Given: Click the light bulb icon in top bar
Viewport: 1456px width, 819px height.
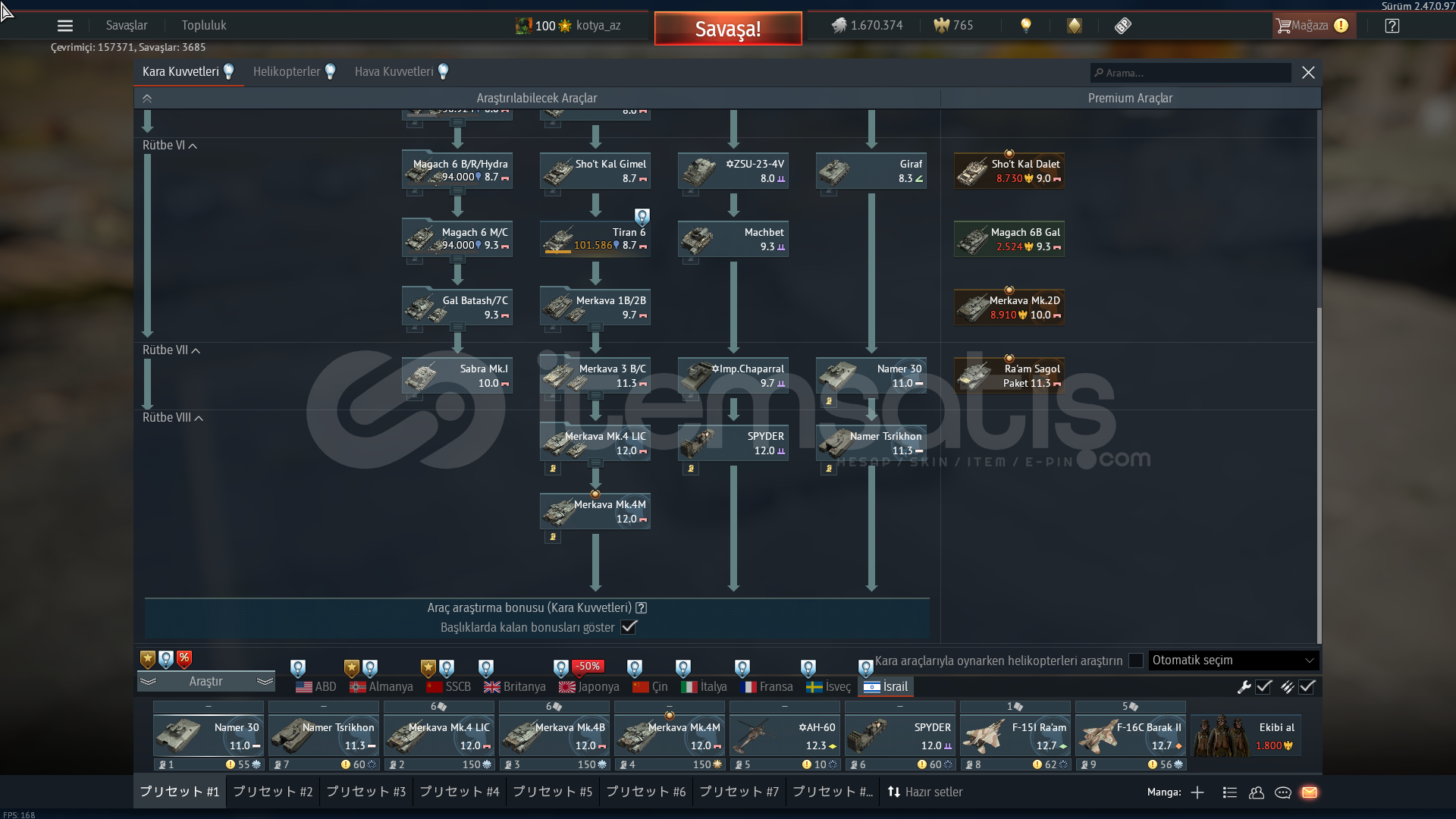Looking at the screenshot, I should pyautogui.click(x=1026, y=26).
